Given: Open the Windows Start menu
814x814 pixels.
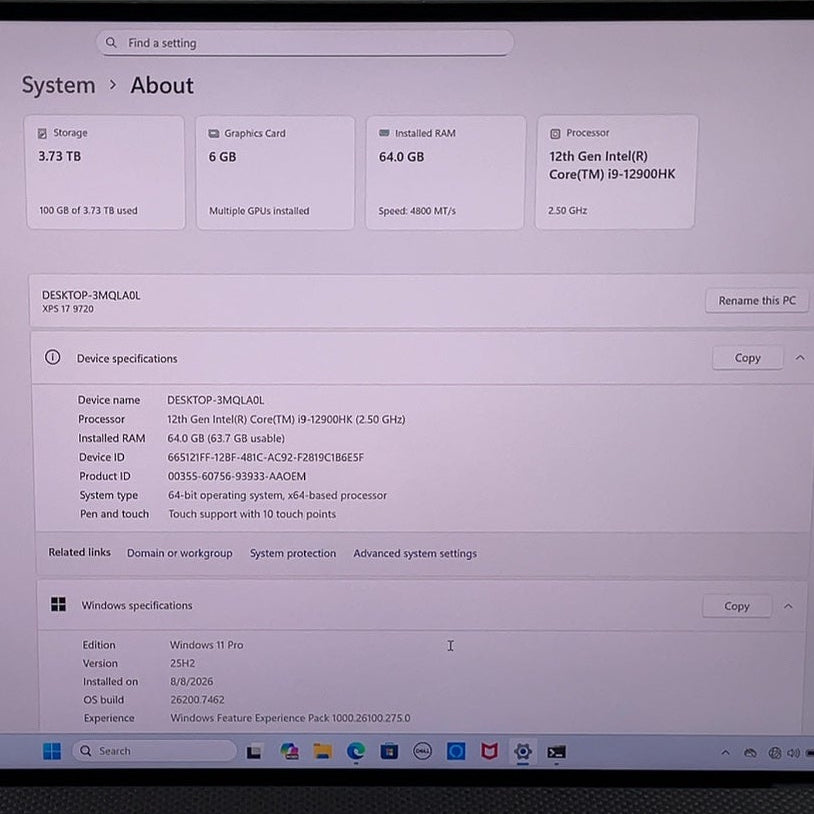Looking at the screenshot, I should click(x=52, y=751).
